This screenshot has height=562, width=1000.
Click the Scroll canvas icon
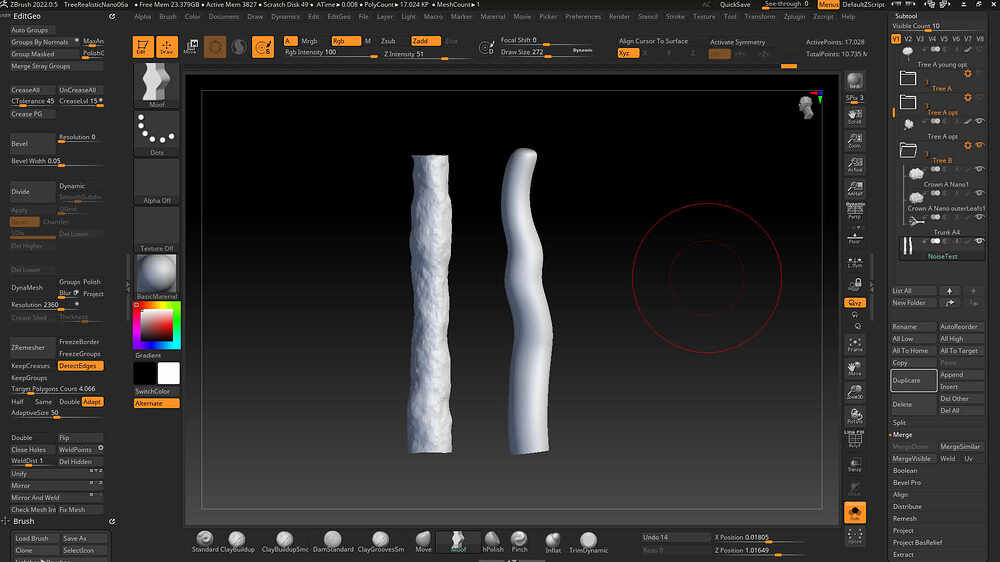[855, 116]
